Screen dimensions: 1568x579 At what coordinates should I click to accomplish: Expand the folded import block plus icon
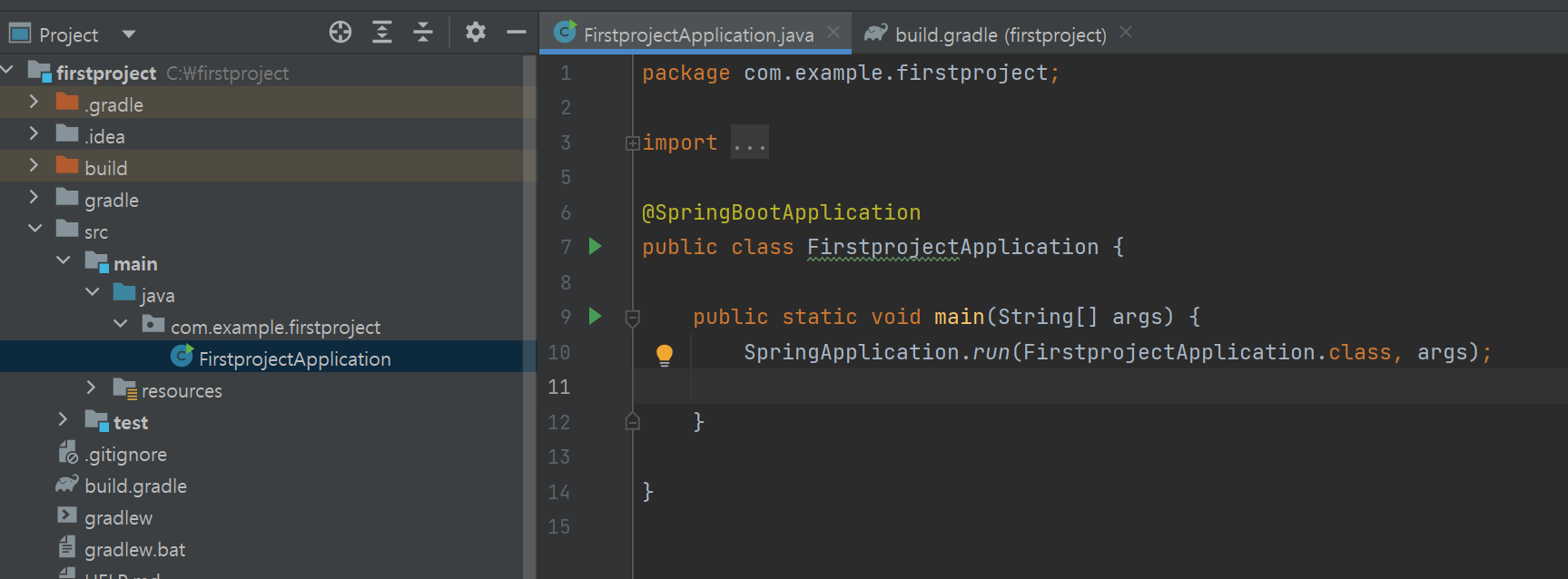pyautogui.click(x=632, y=142)
